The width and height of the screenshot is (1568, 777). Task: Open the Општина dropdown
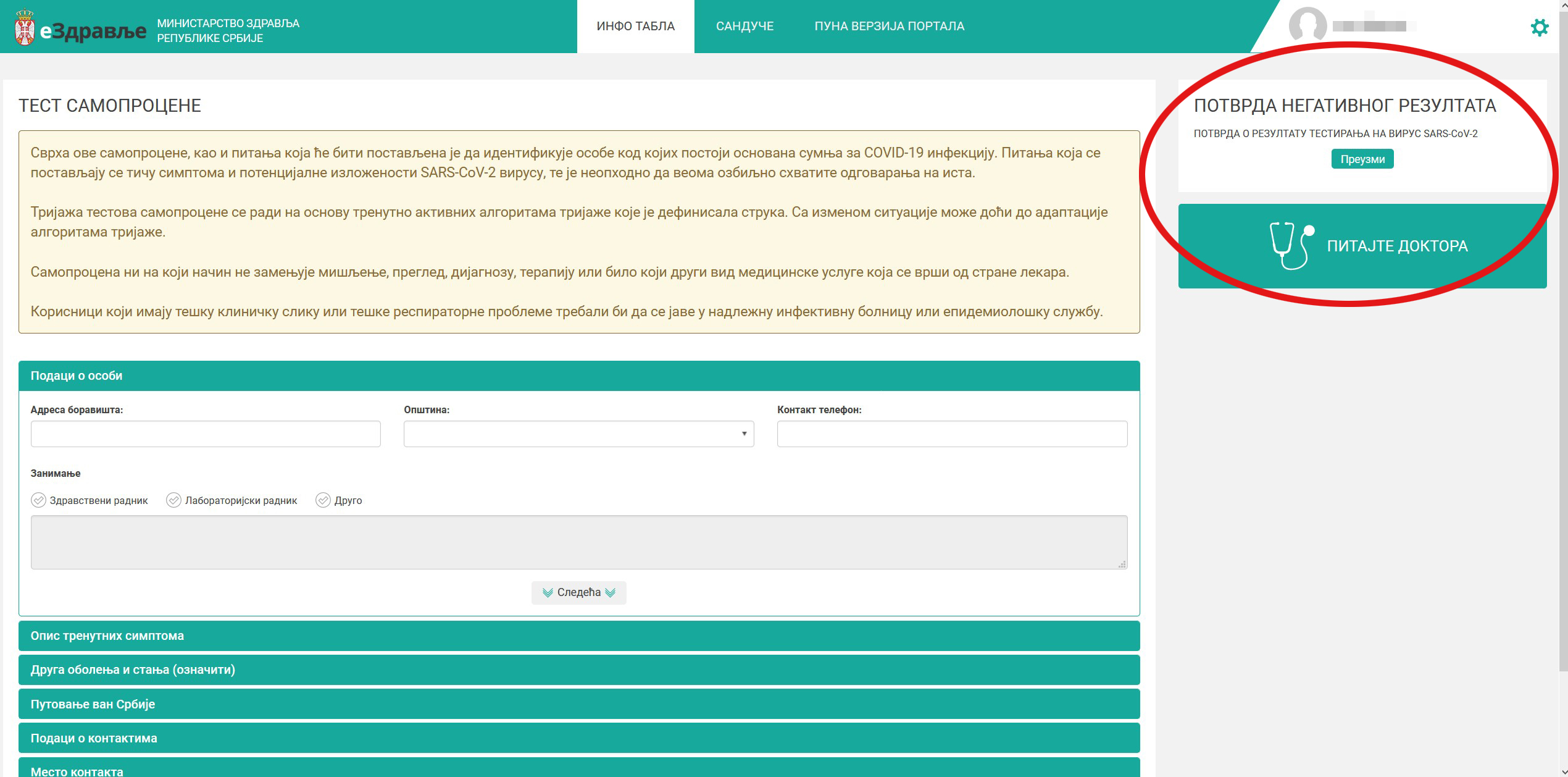(578, 434)
